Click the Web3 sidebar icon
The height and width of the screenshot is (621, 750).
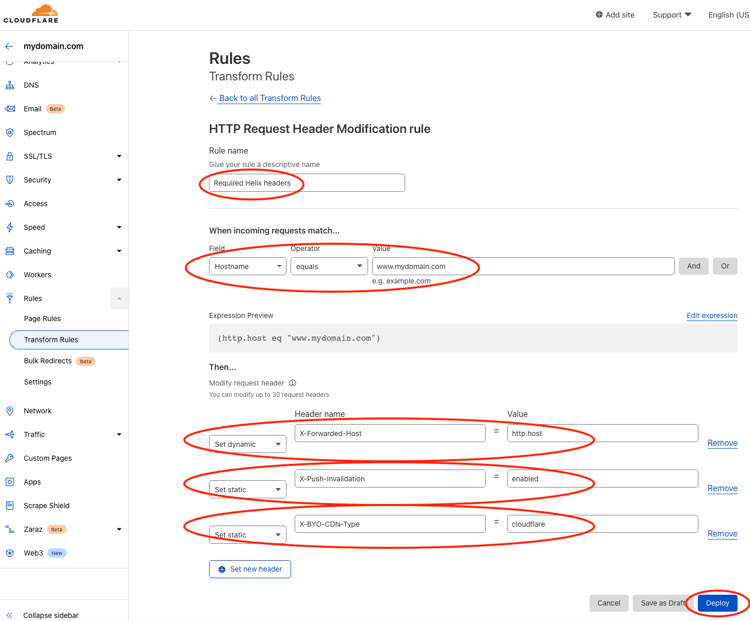[x=10, y=553]
